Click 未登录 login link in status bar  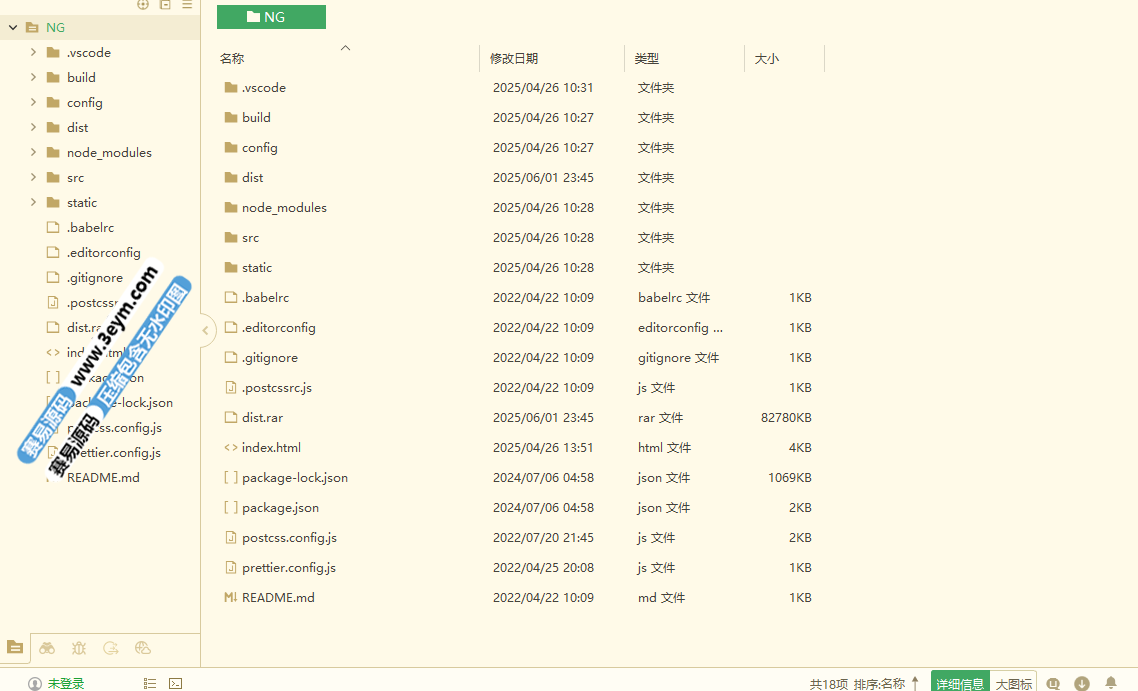point(66,684)
